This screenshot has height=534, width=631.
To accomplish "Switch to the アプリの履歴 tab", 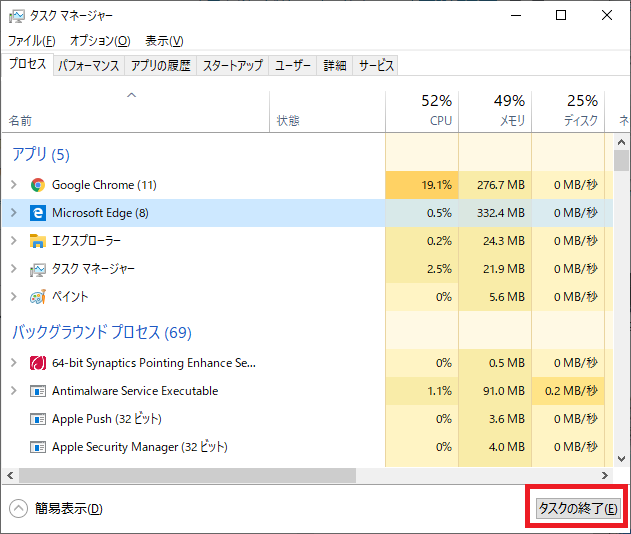I will click(161, 65).
